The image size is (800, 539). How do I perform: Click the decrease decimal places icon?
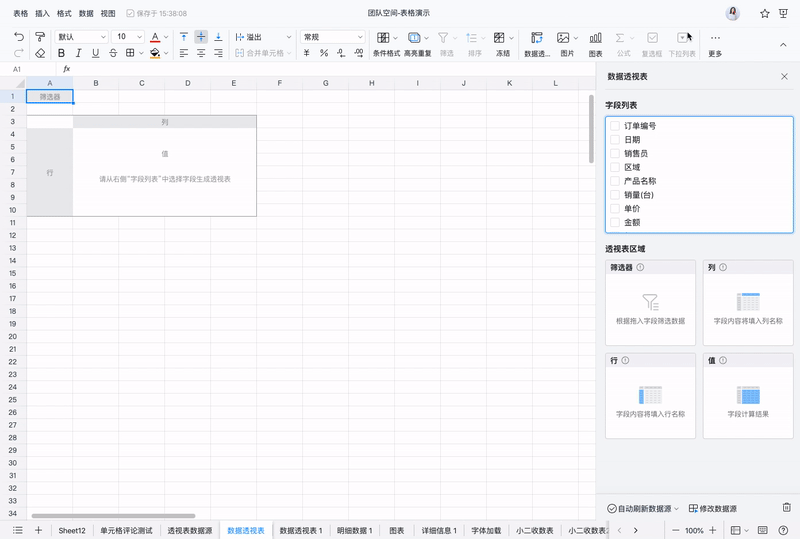(341, 53)
